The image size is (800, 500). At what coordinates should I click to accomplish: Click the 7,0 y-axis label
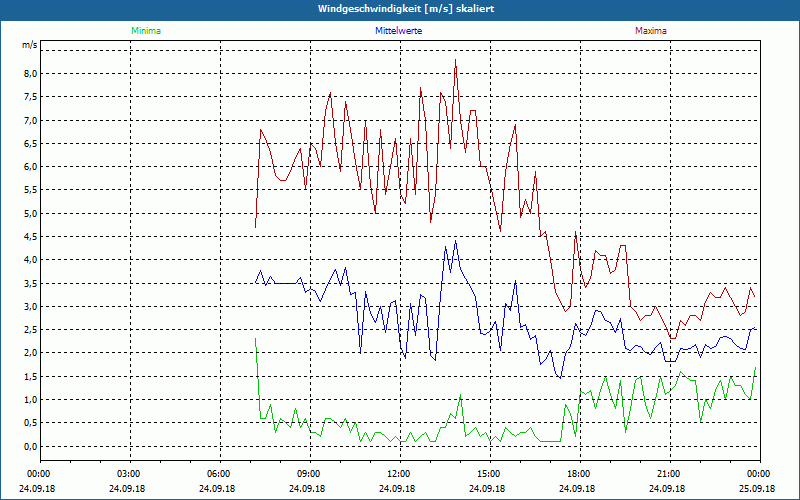(30, 120)
